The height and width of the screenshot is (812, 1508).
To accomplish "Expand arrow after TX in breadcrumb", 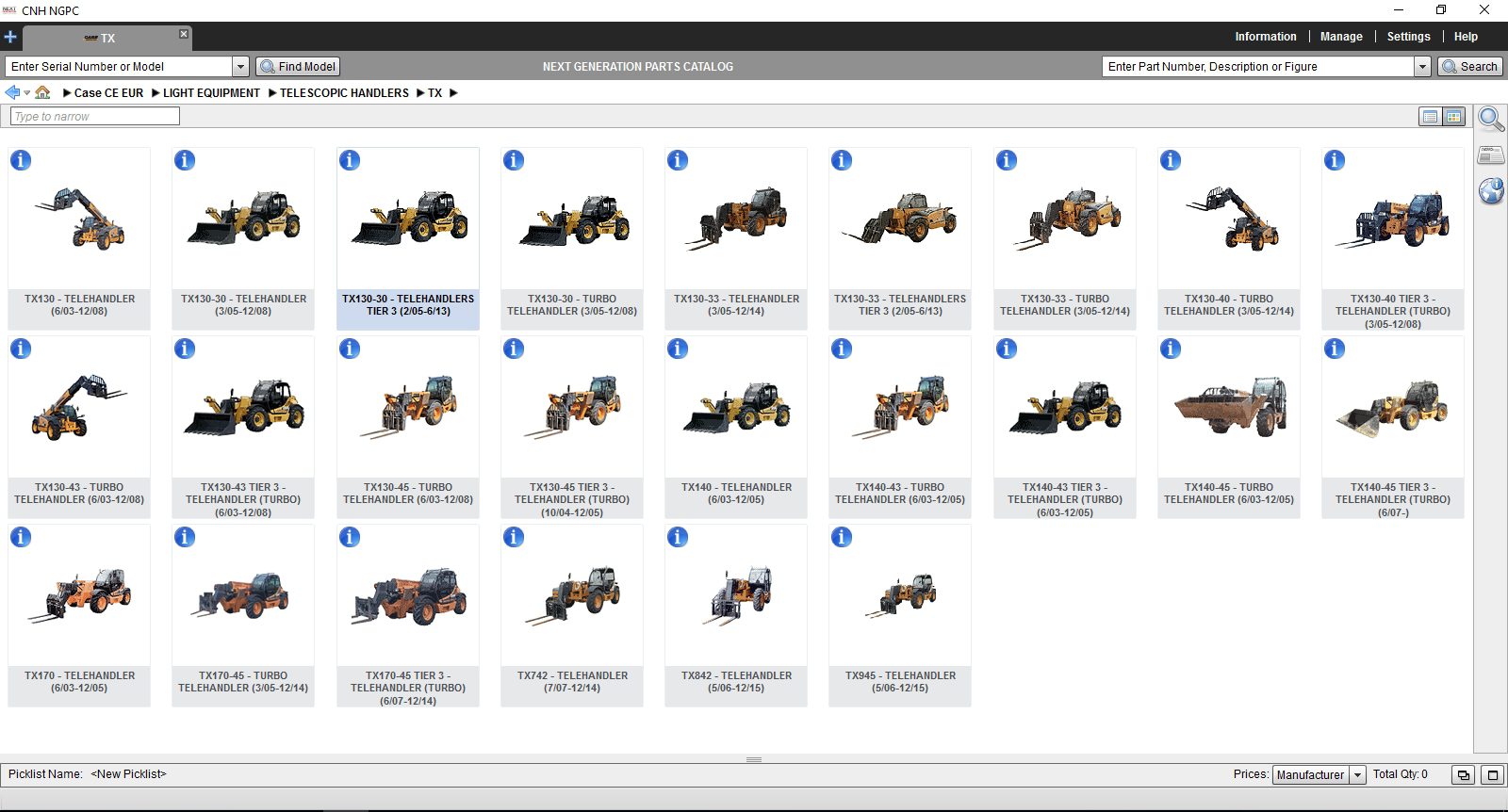I will [x=453, y=93].
